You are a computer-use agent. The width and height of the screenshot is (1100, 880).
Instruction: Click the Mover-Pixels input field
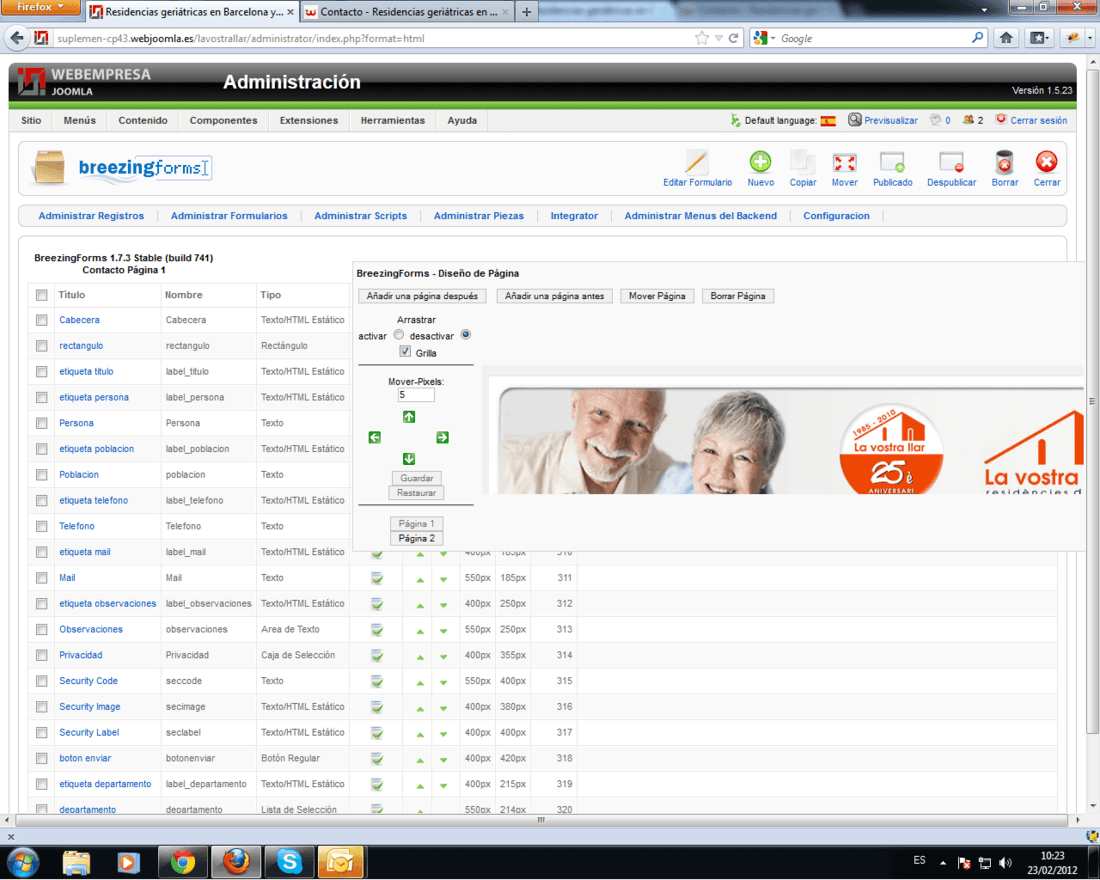416,395
